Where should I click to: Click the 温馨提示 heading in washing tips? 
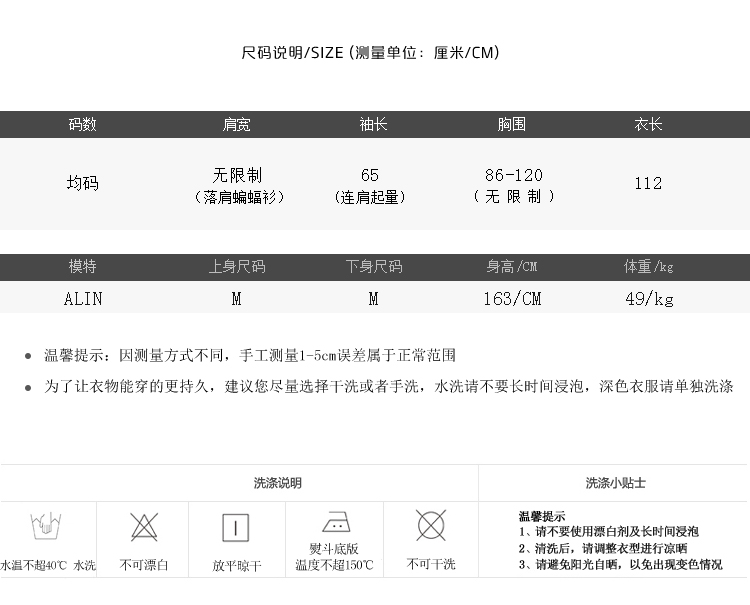click(x=542, y=516)
